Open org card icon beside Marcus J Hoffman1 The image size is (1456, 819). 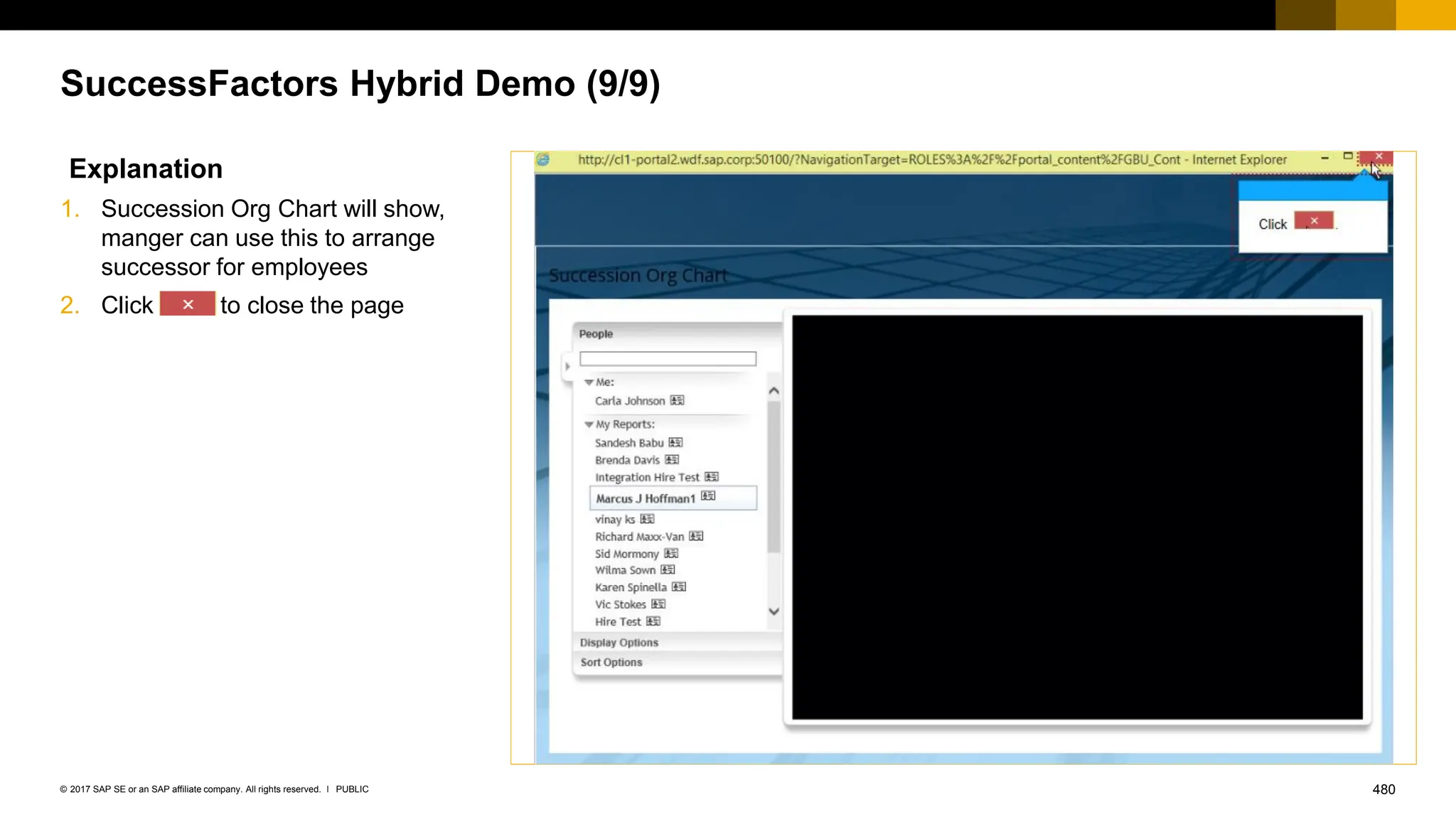tap(708, 496)
